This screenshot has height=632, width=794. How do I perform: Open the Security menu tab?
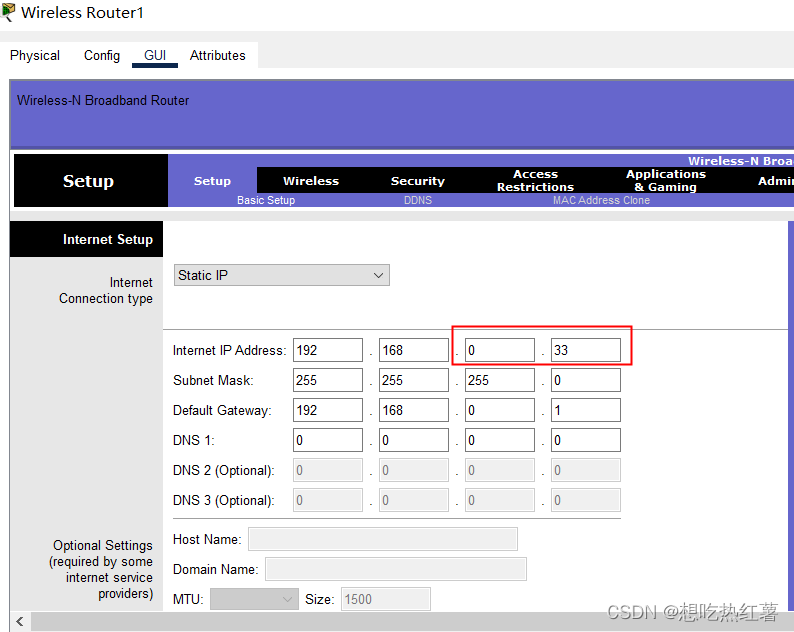(418, 181)
